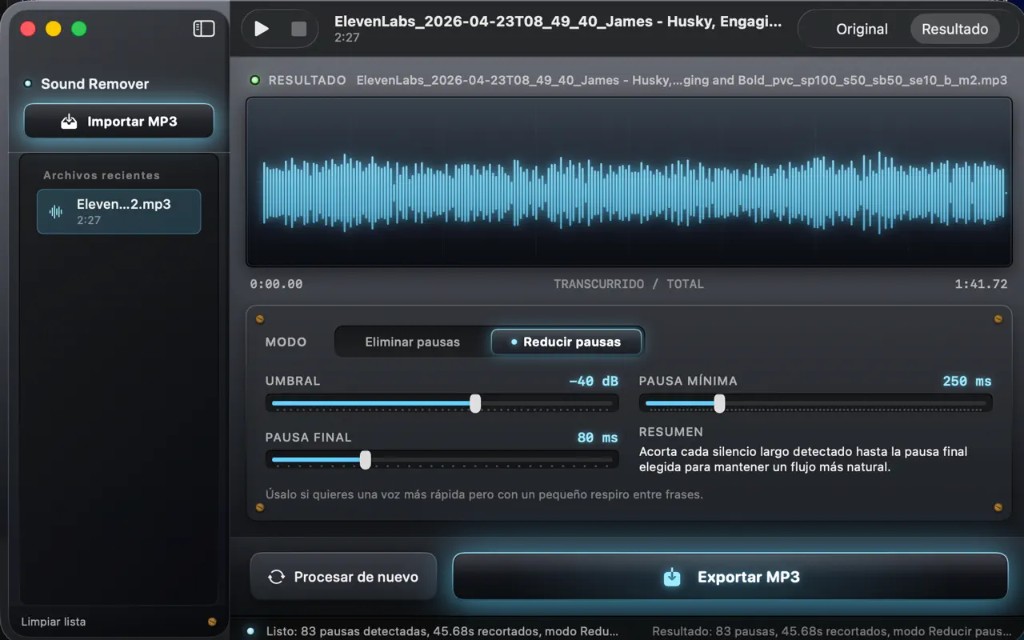Click the Pausa mínima slider handle
1024x640 pixels.
720,404
